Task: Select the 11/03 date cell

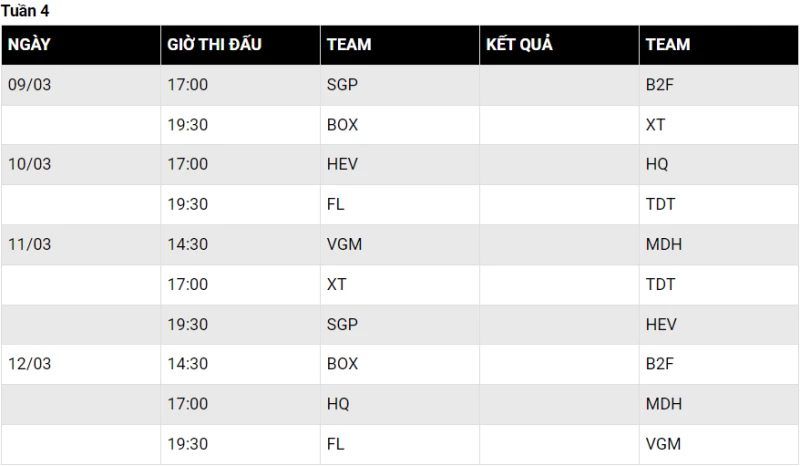Action: pos(30,245)
